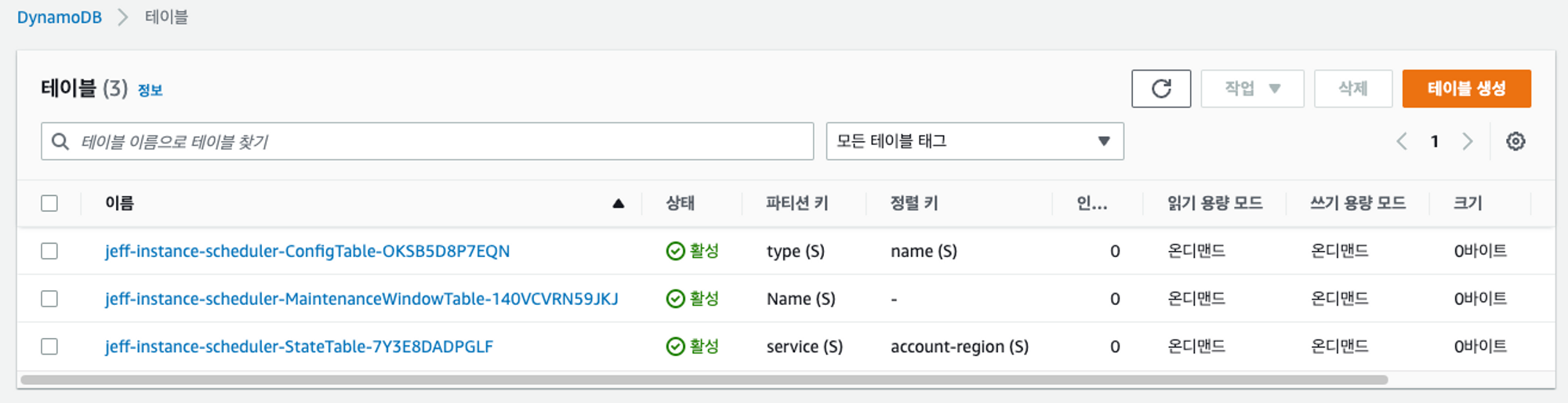This screenshot has height=403, width=1568.
Task: Open jeff-instance-scheduler-ConfigTable-OKSB5D8P7EQN table
Action: coord(307,251)
